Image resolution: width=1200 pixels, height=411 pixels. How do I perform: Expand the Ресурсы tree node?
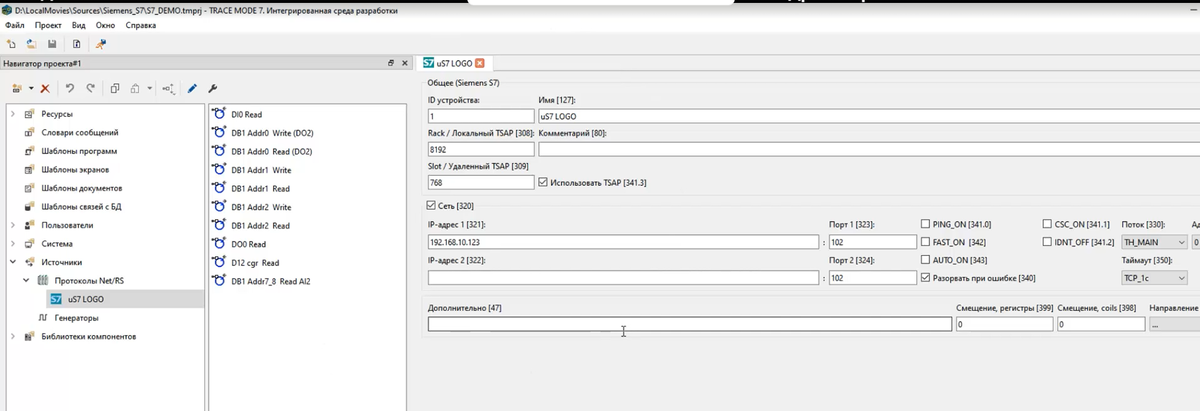(13, 114)
